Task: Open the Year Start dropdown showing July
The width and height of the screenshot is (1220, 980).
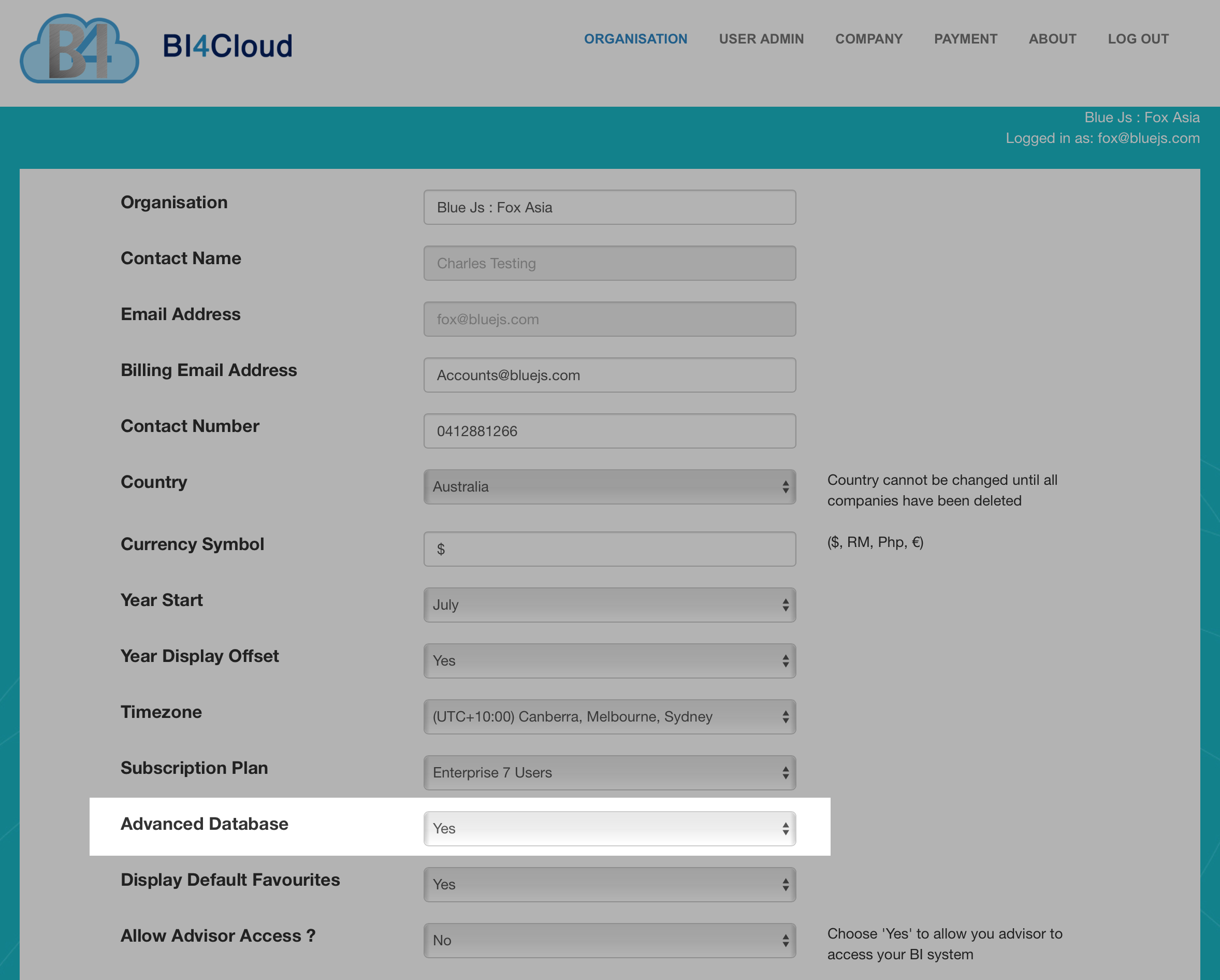Action: tap(609, 605)
